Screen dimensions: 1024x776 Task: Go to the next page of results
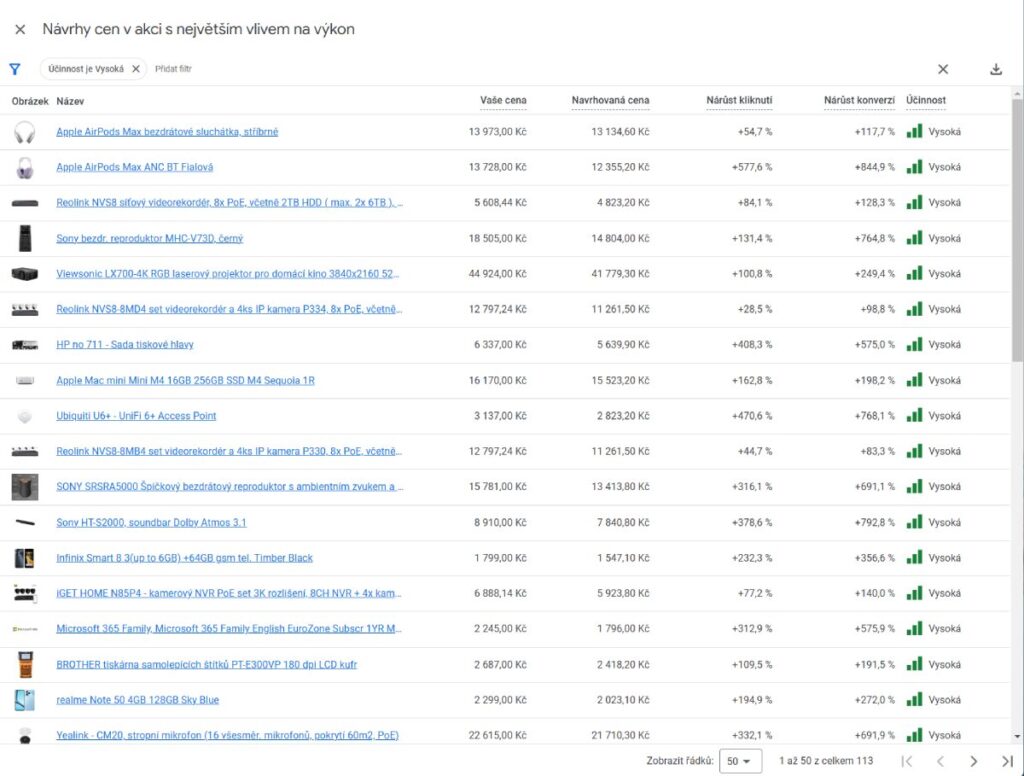pyautogui.click(x=974, y=761)
